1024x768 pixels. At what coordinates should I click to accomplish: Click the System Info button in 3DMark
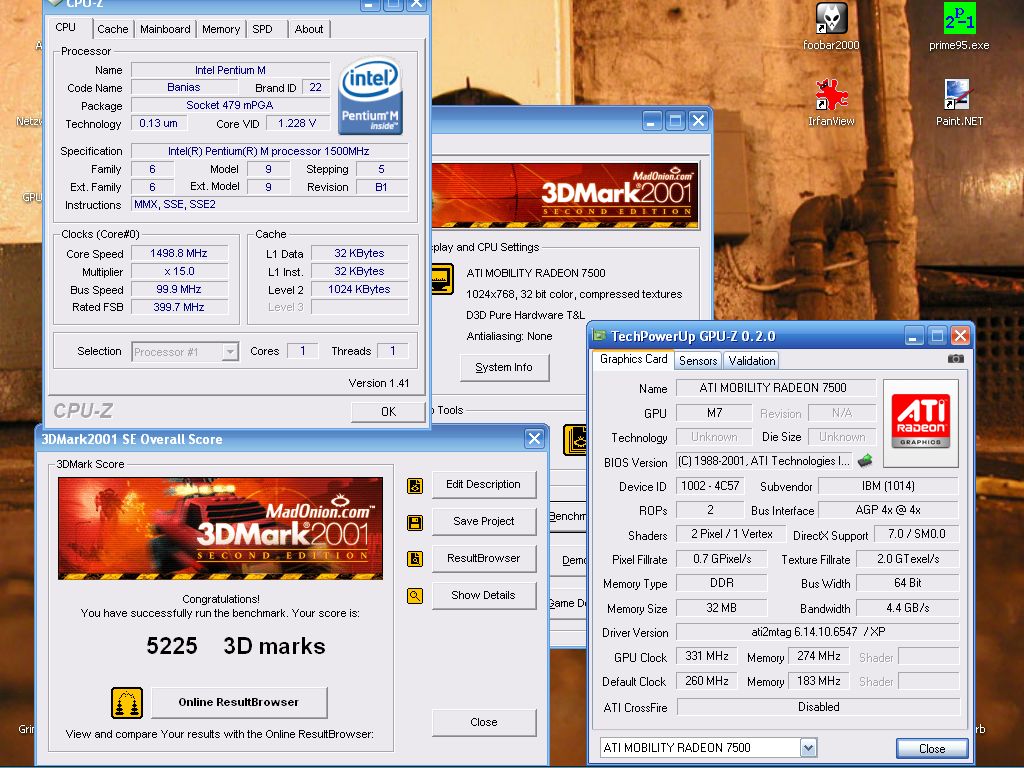click(504, 367)
